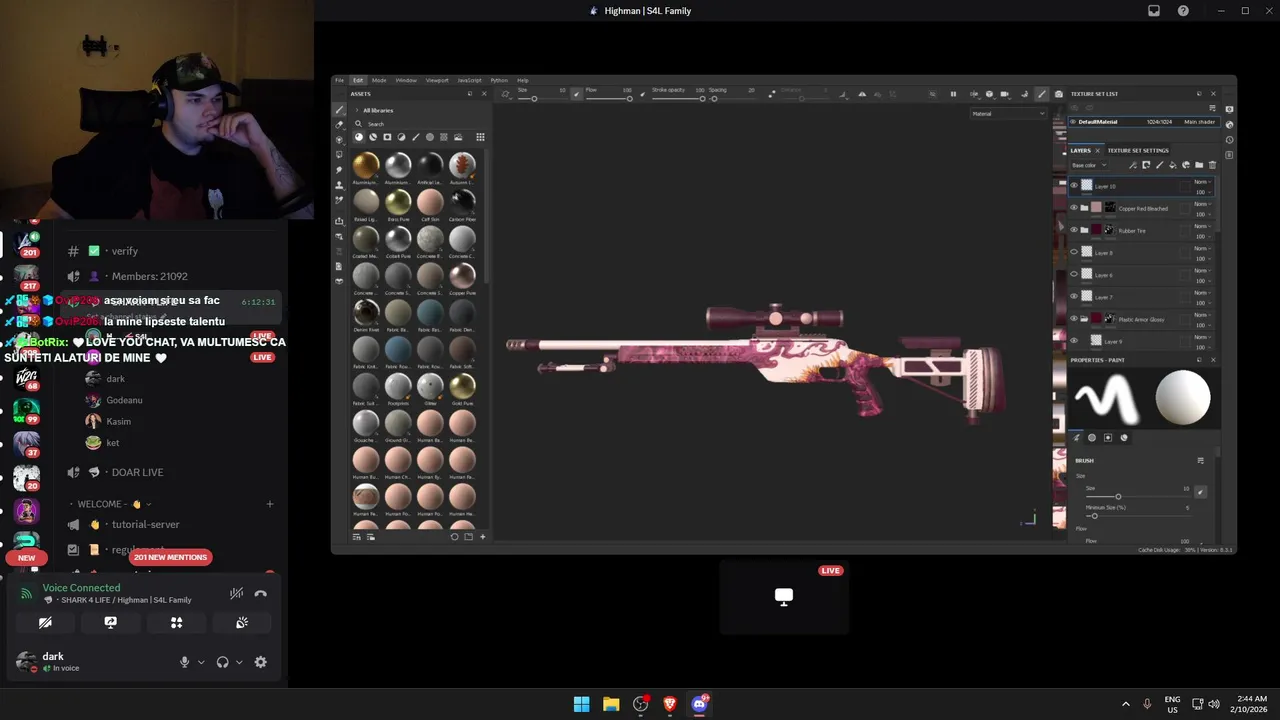Open the Python menu

[x=499, y=80]
